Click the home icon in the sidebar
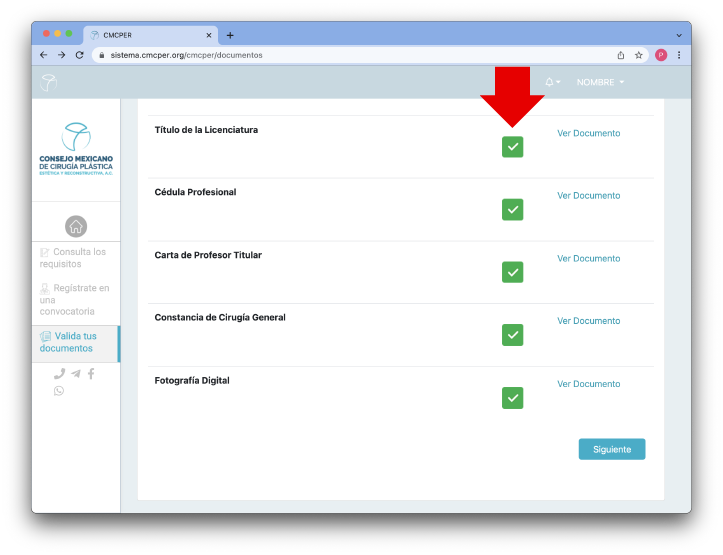This screenshot has width=723, height=555. pos(76,226)
